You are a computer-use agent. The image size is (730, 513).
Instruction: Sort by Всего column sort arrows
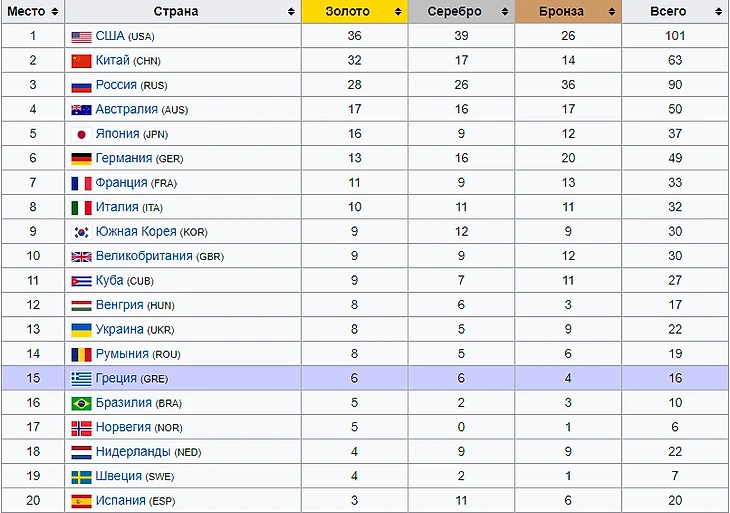[718, 12]
